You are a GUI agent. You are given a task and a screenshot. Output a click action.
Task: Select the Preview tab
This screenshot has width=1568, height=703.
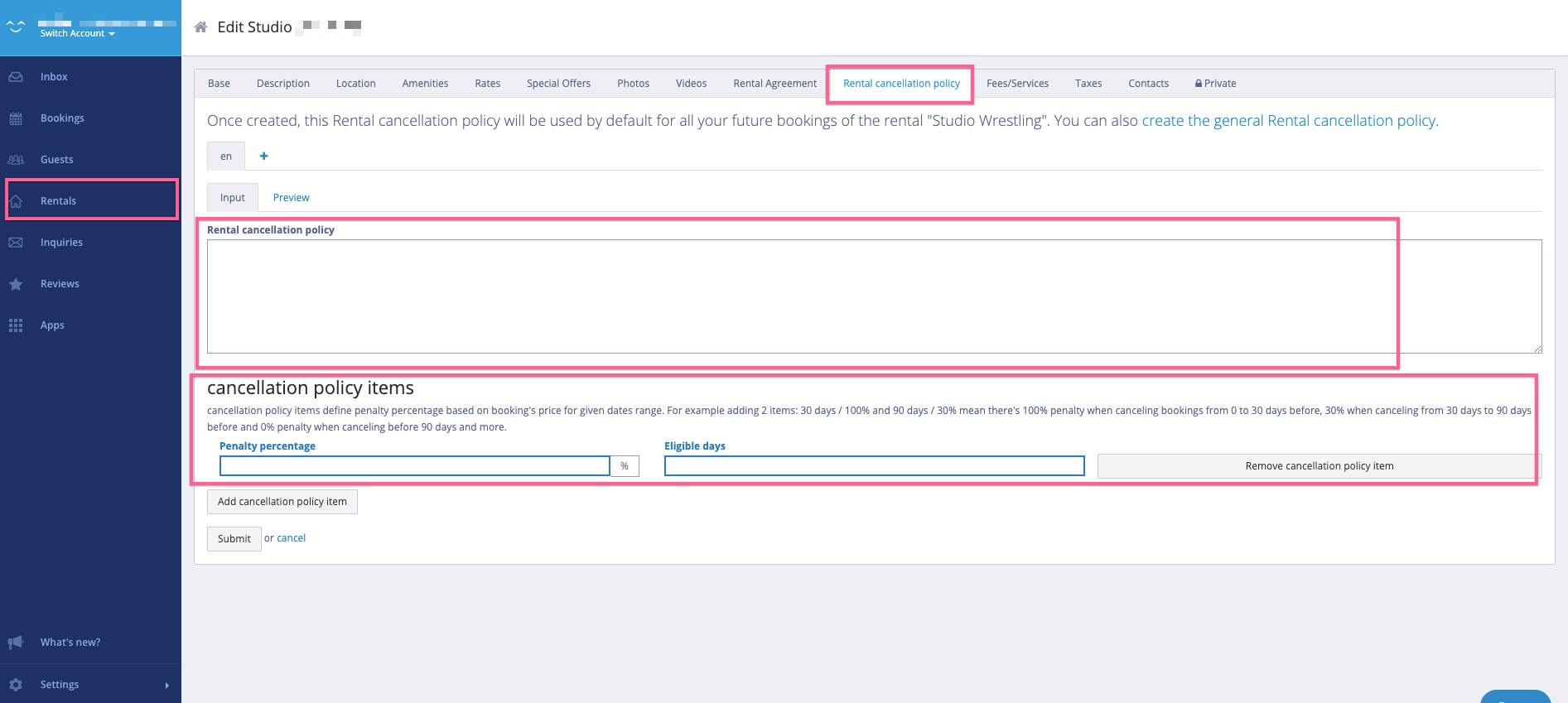[291, 198]
